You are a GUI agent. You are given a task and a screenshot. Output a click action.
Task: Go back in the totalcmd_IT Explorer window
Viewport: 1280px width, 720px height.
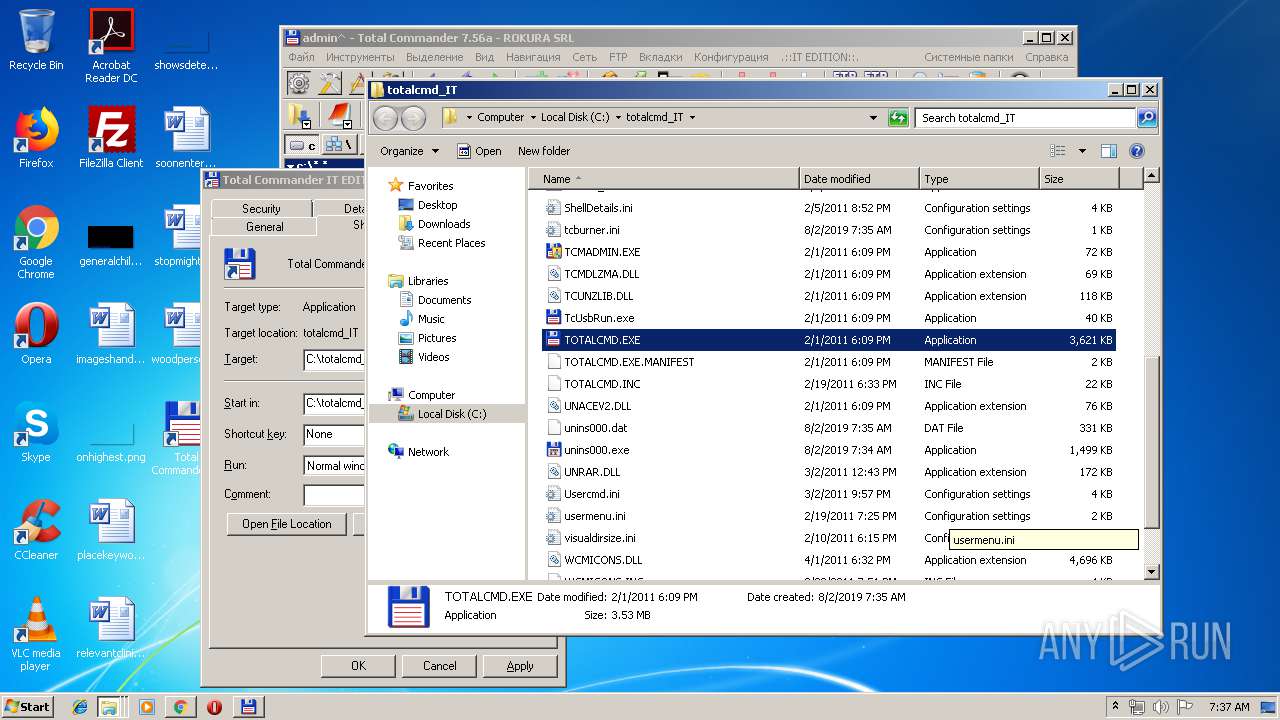(386, 118)
